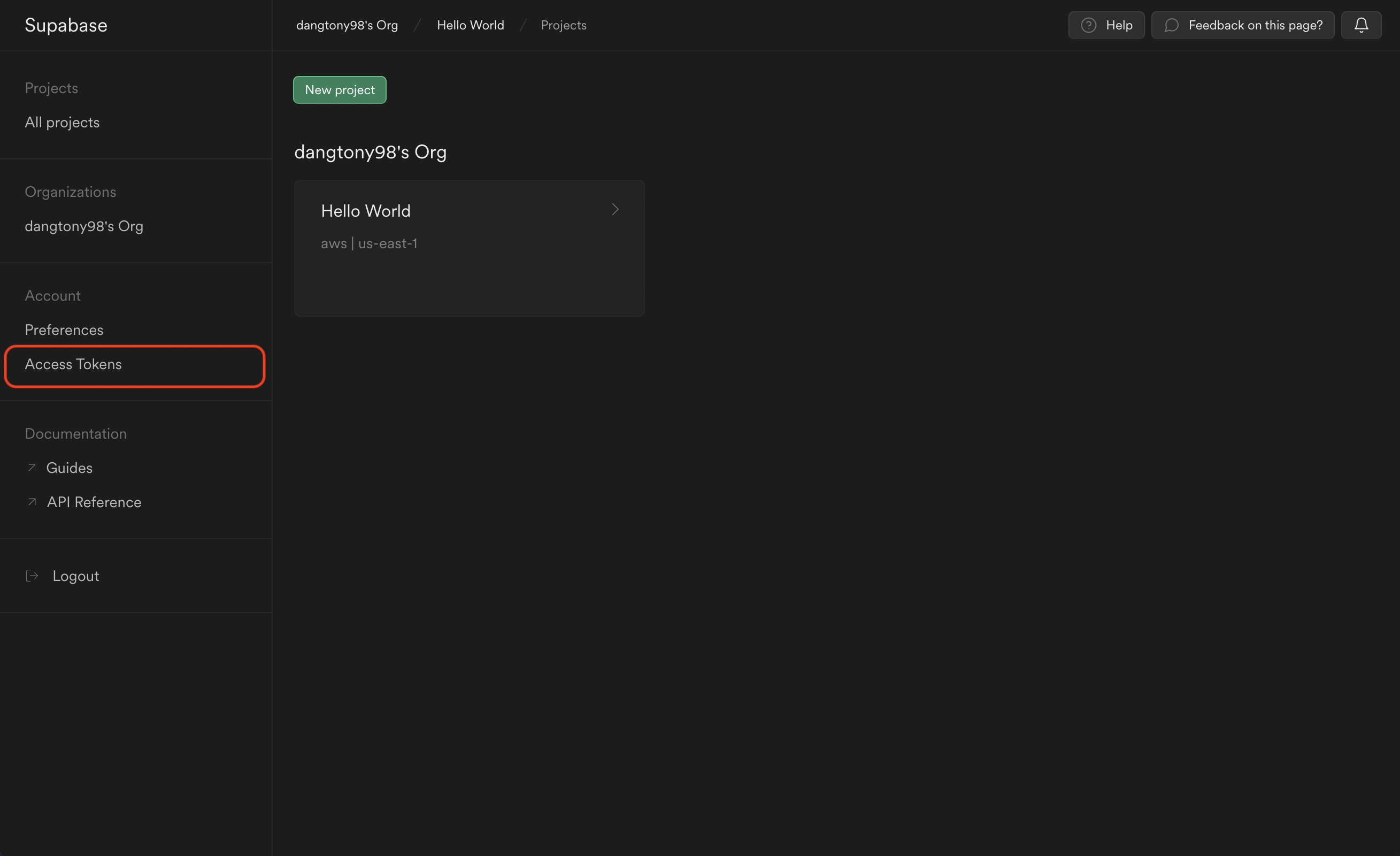Click the external link arrow beside API Reference
The height and width of the screenshot is (856, 1400).
[32, 501]
